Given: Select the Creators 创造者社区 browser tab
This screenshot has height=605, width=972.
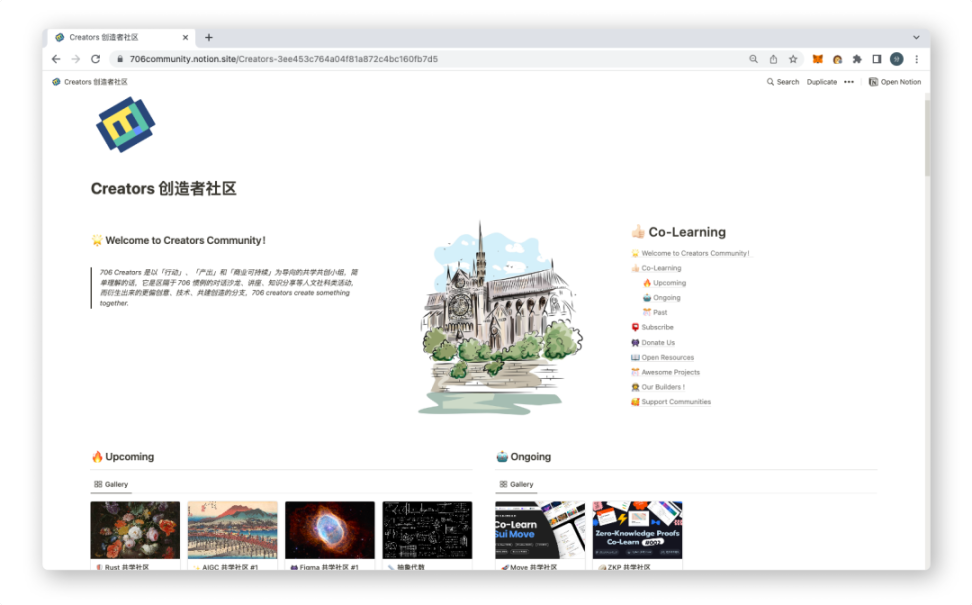Looking at the screenshot, I should pyautogui.click(x=122, y=37).
